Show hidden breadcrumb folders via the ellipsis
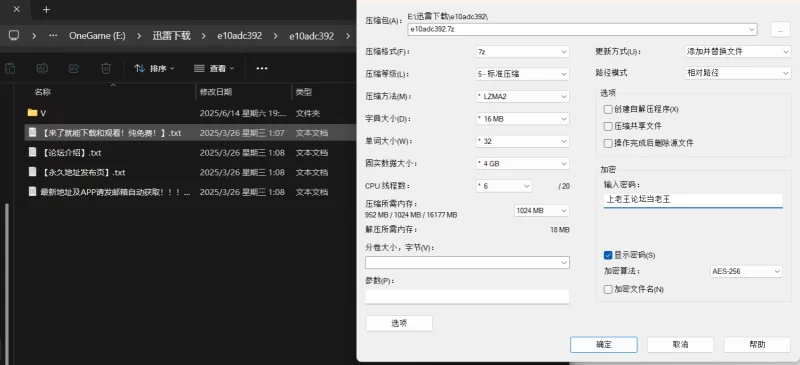Screen dimensions: 800x365 click(x=53, y=36)
